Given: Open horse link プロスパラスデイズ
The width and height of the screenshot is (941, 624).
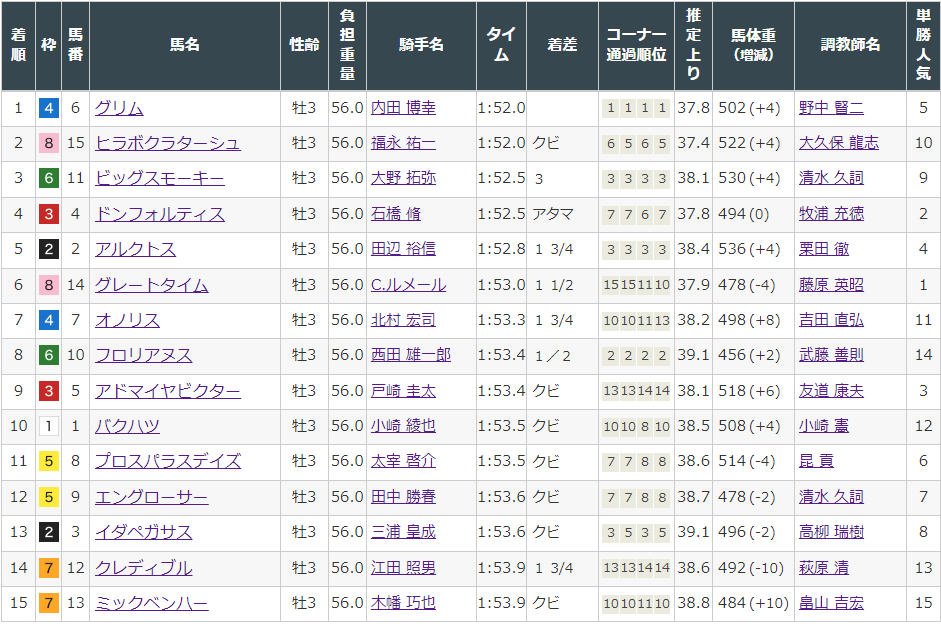Looking at the screenshot, I should coord(167,461).
